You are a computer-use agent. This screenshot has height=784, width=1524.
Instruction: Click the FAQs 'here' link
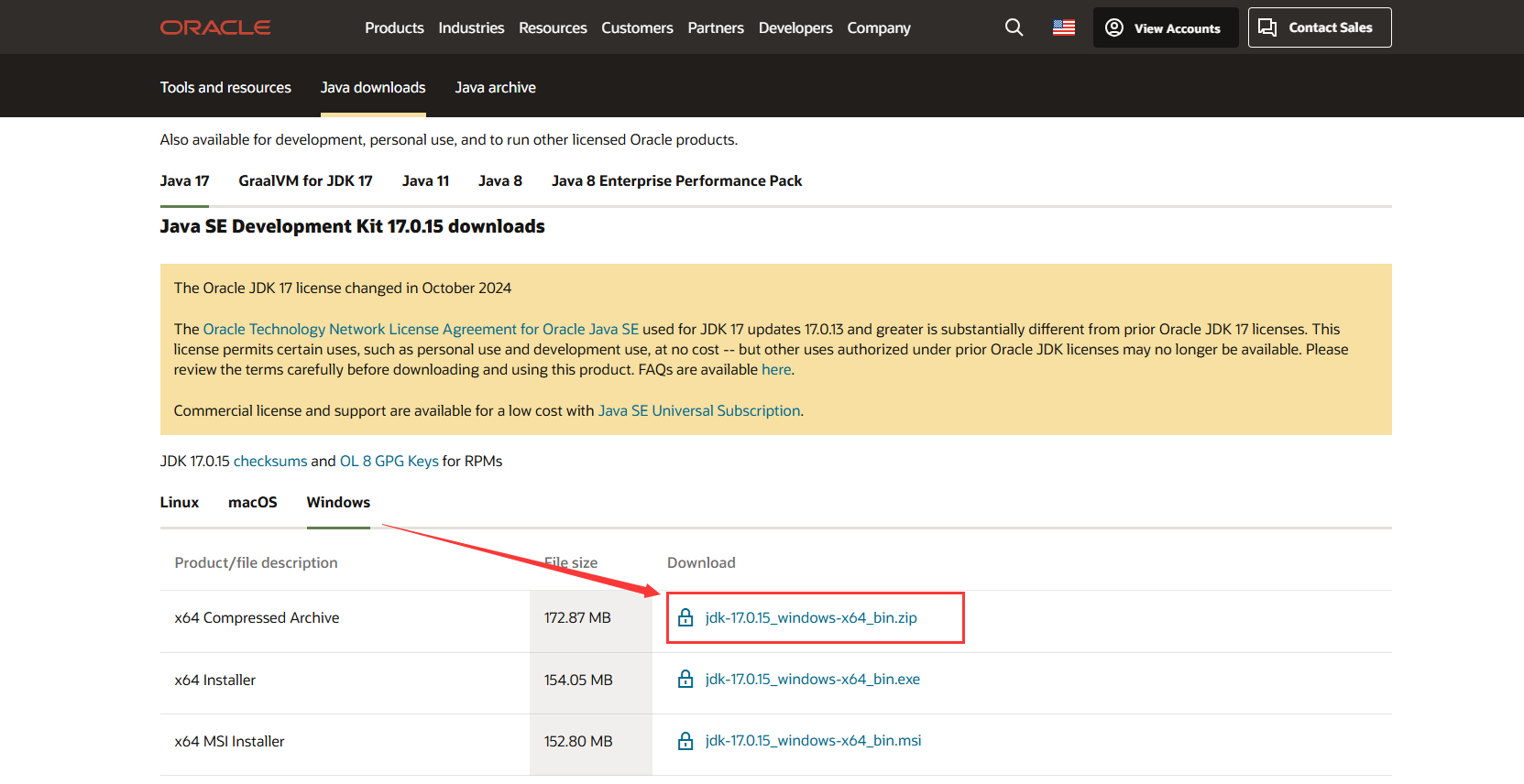pyautogui.click(x=776, y=369)
